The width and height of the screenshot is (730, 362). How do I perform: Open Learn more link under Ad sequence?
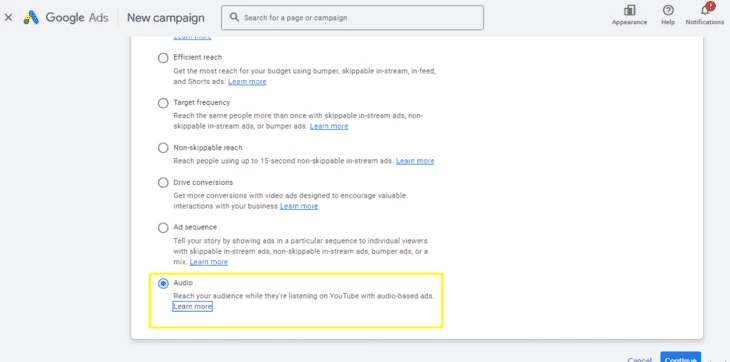(209, 261)
